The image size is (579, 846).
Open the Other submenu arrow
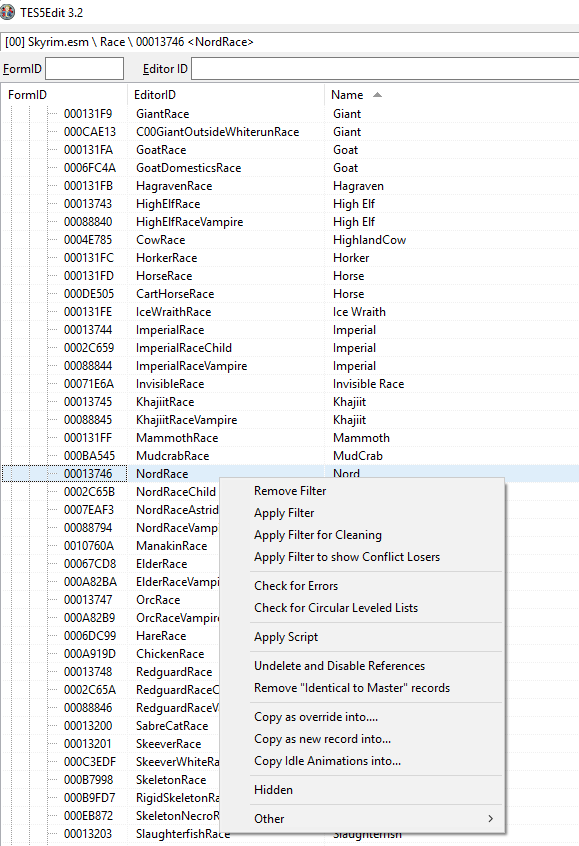pos(490,818)
